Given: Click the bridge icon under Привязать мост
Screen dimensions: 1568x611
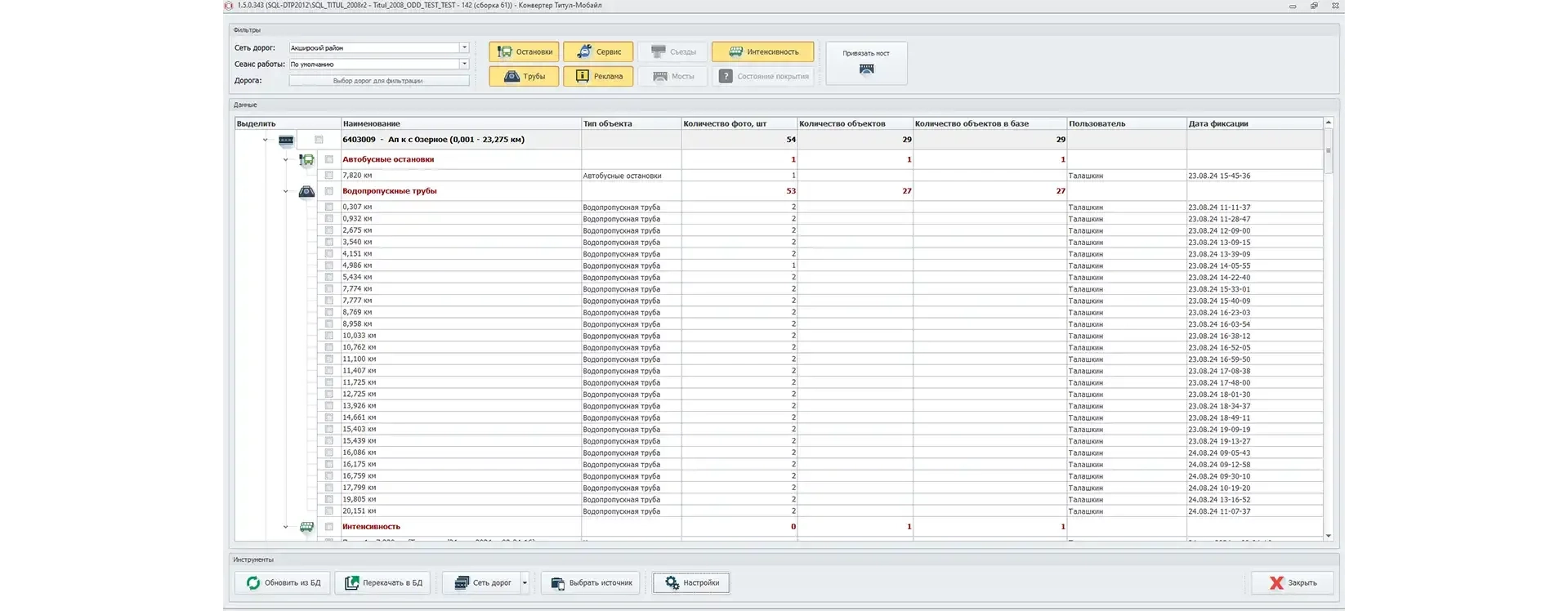Looking at the screenshot, I should coord(866,69).
